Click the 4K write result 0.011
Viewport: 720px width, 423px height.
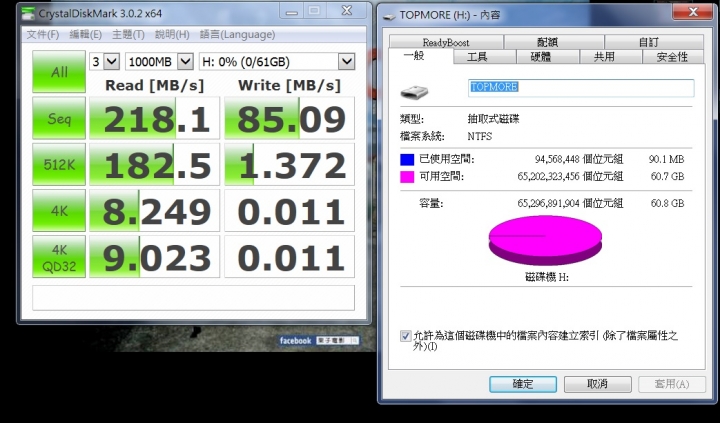[290, 211]
